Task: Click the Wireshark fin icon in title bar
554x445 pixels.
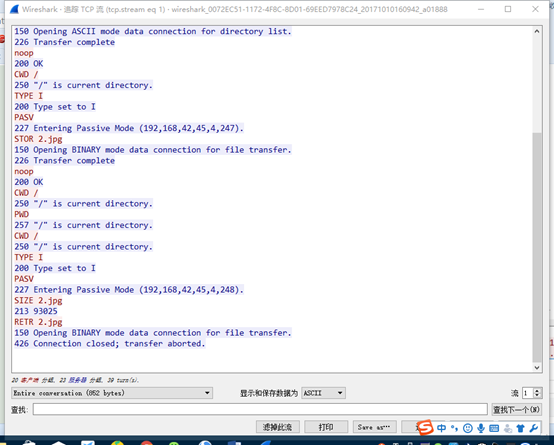Action: [x=14, y=9]
